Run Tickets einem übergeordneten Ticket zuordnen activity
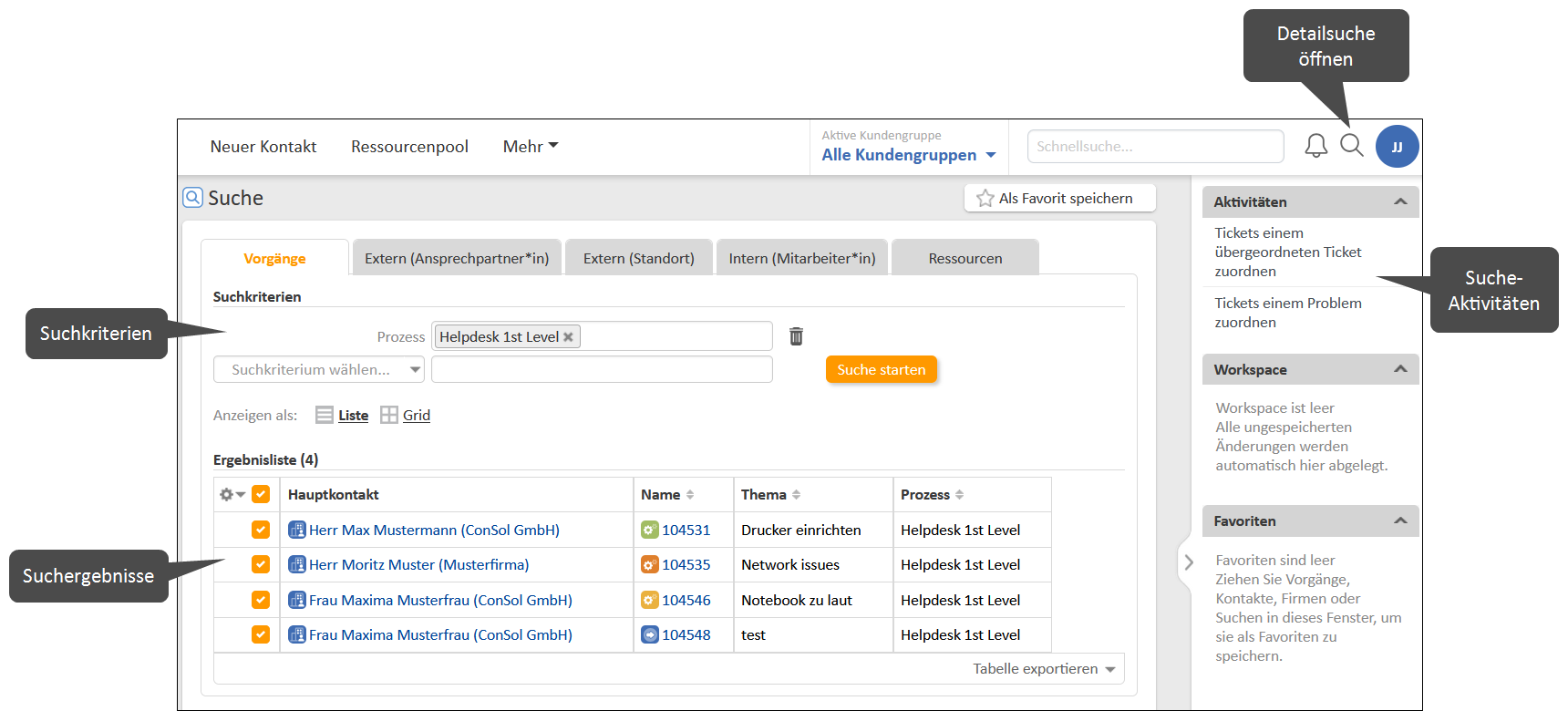 pos(1288,252)
